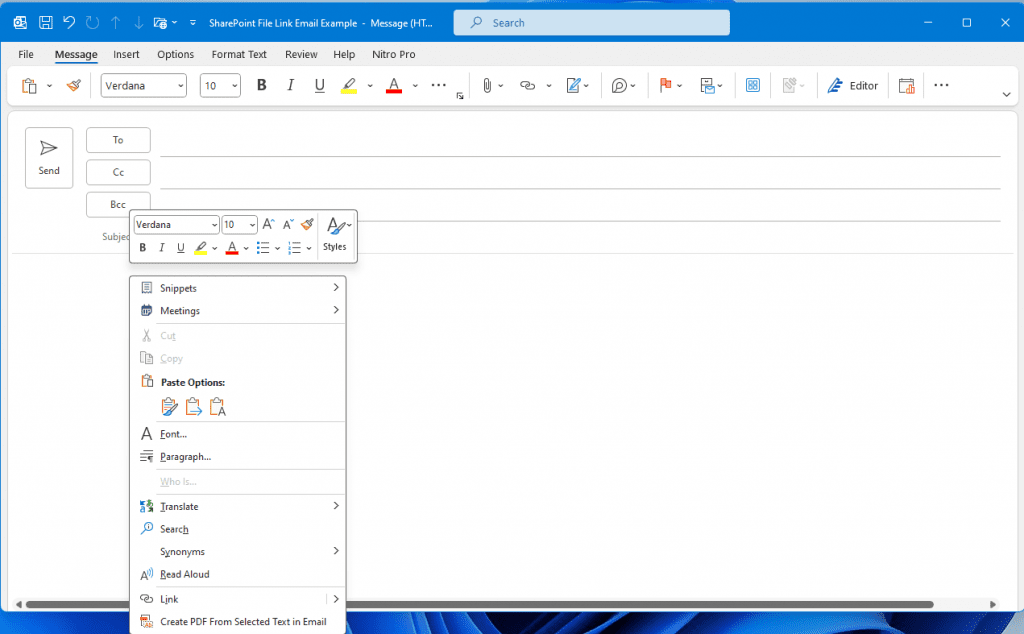Start Dictate with the speech bubble icon
The height and width of the screenshot is (634, 1024).
tap(619, 85)
